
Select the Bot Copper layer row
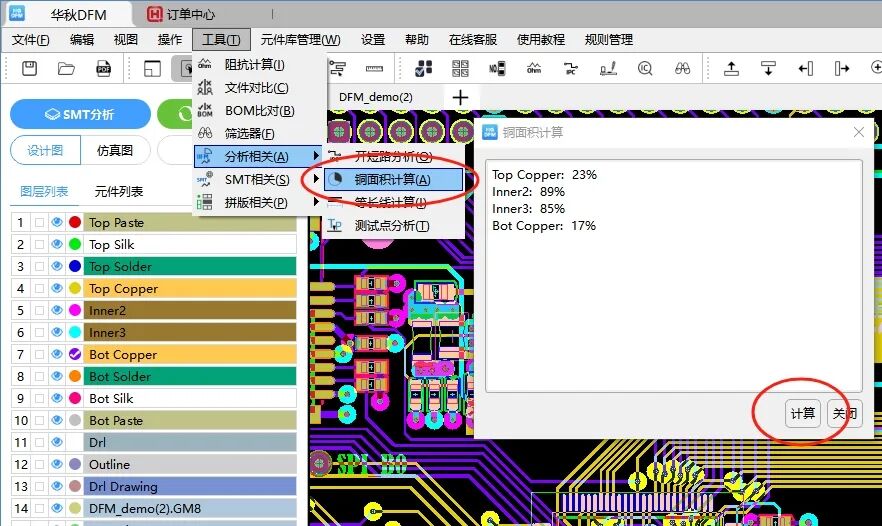click(190, 354)
